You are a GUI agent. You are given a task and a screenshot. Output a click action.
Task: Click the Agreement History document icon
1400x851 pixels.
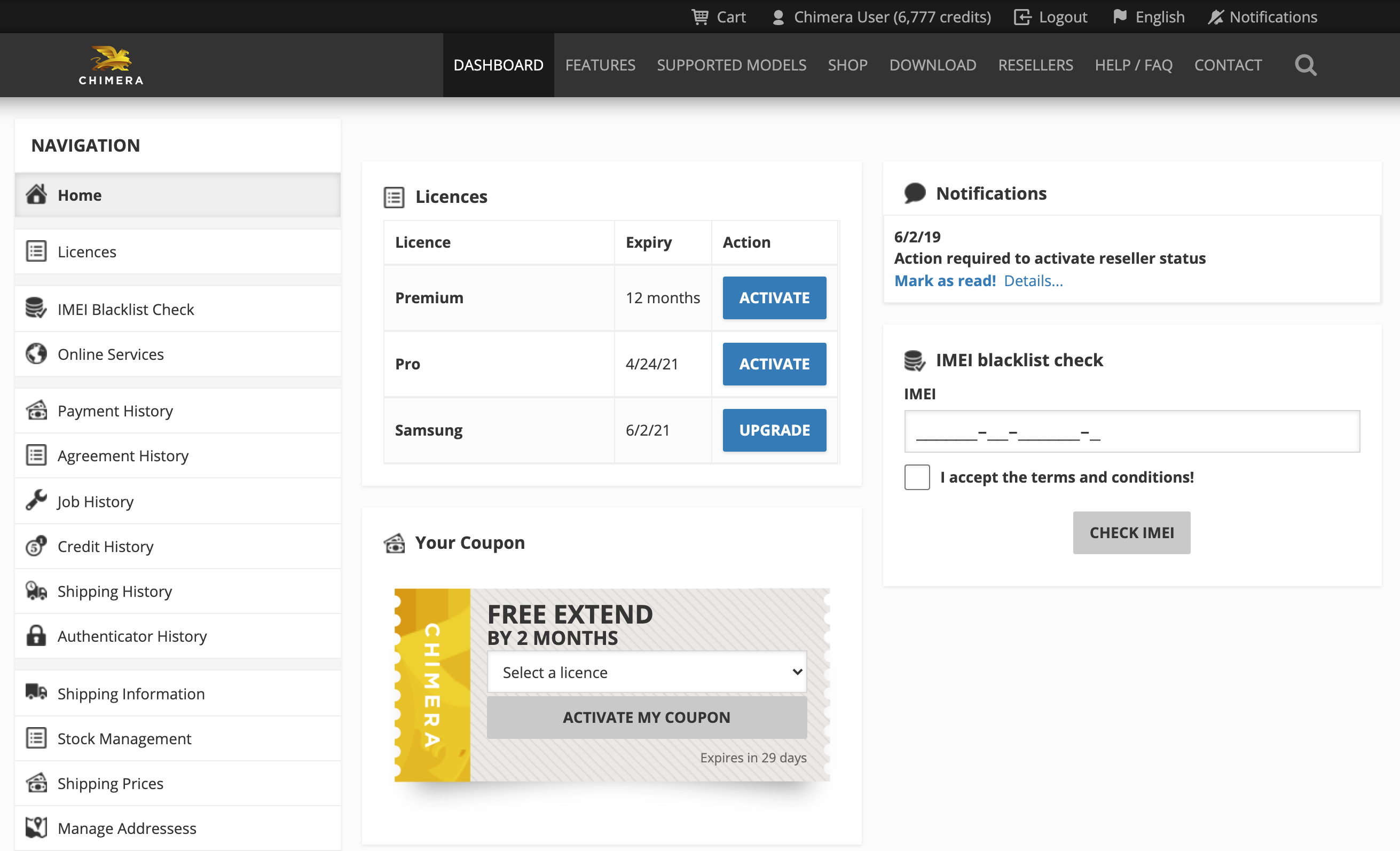click(x=36, y=455)
